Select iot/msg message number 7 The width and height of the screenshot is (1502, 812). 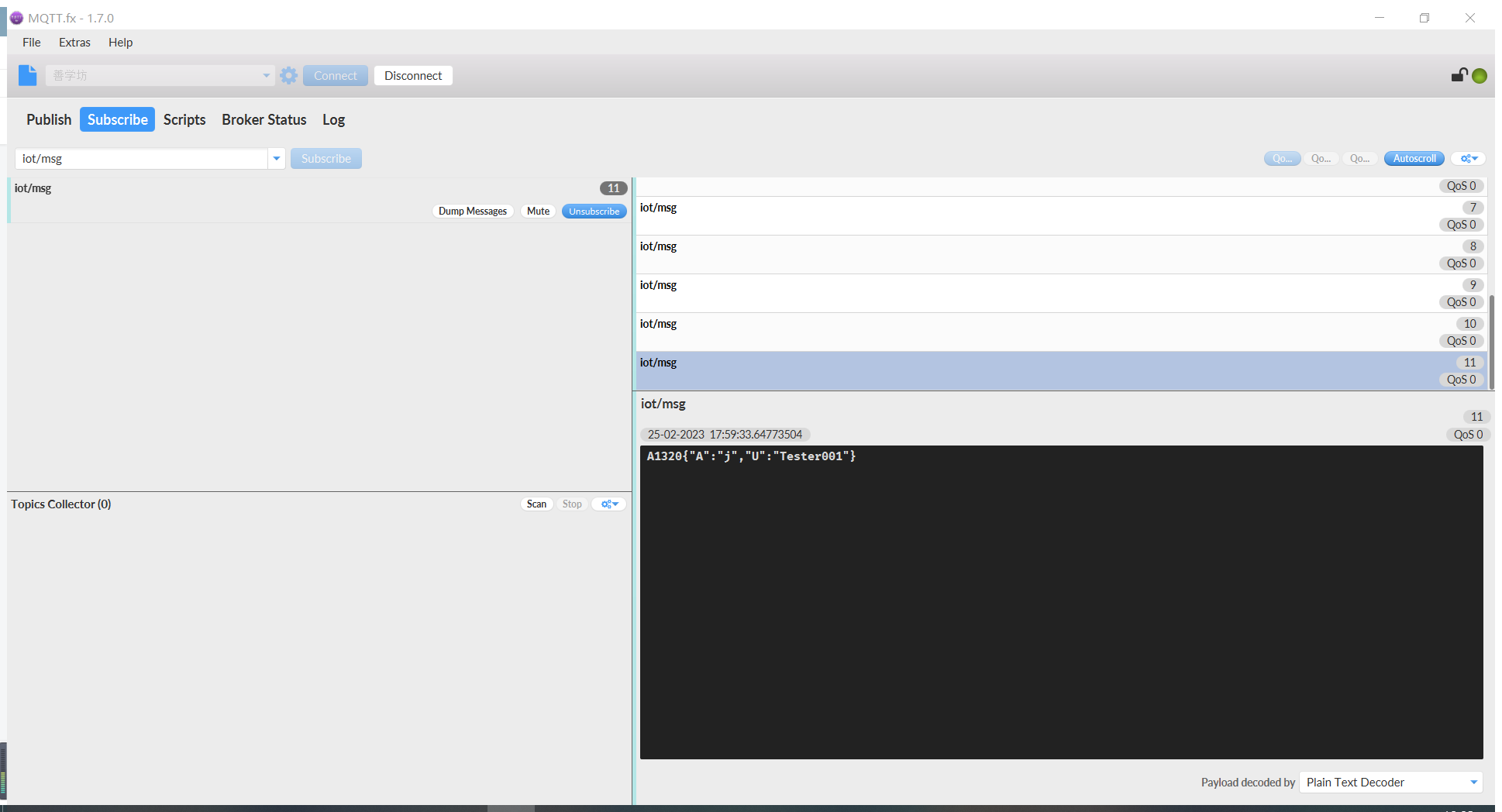(1061, 216)
